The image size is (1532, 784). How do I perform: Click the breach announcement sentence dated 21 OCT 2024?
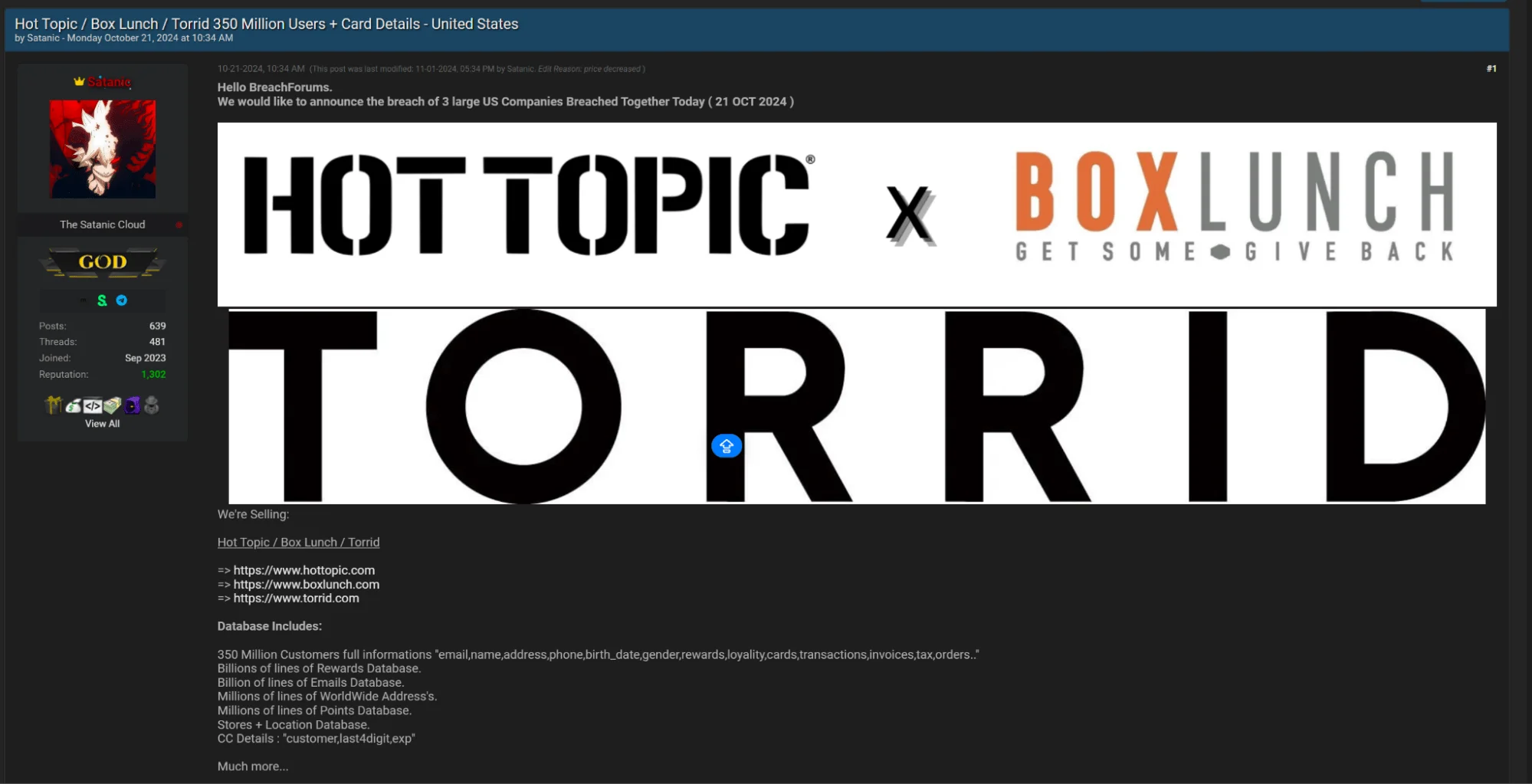coord(505,102)
